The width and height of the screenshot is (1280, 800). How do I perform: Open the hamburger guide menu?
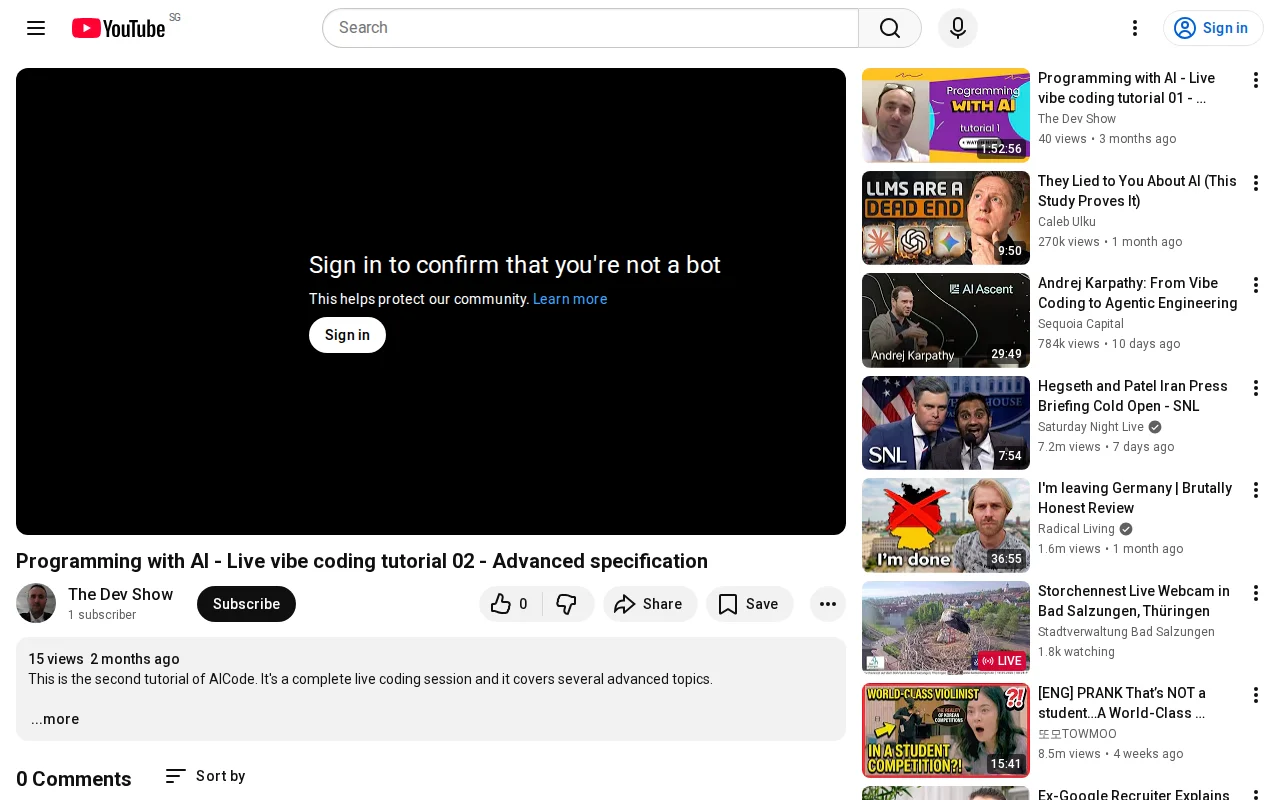pyautogui.click(x=36, y=28)
